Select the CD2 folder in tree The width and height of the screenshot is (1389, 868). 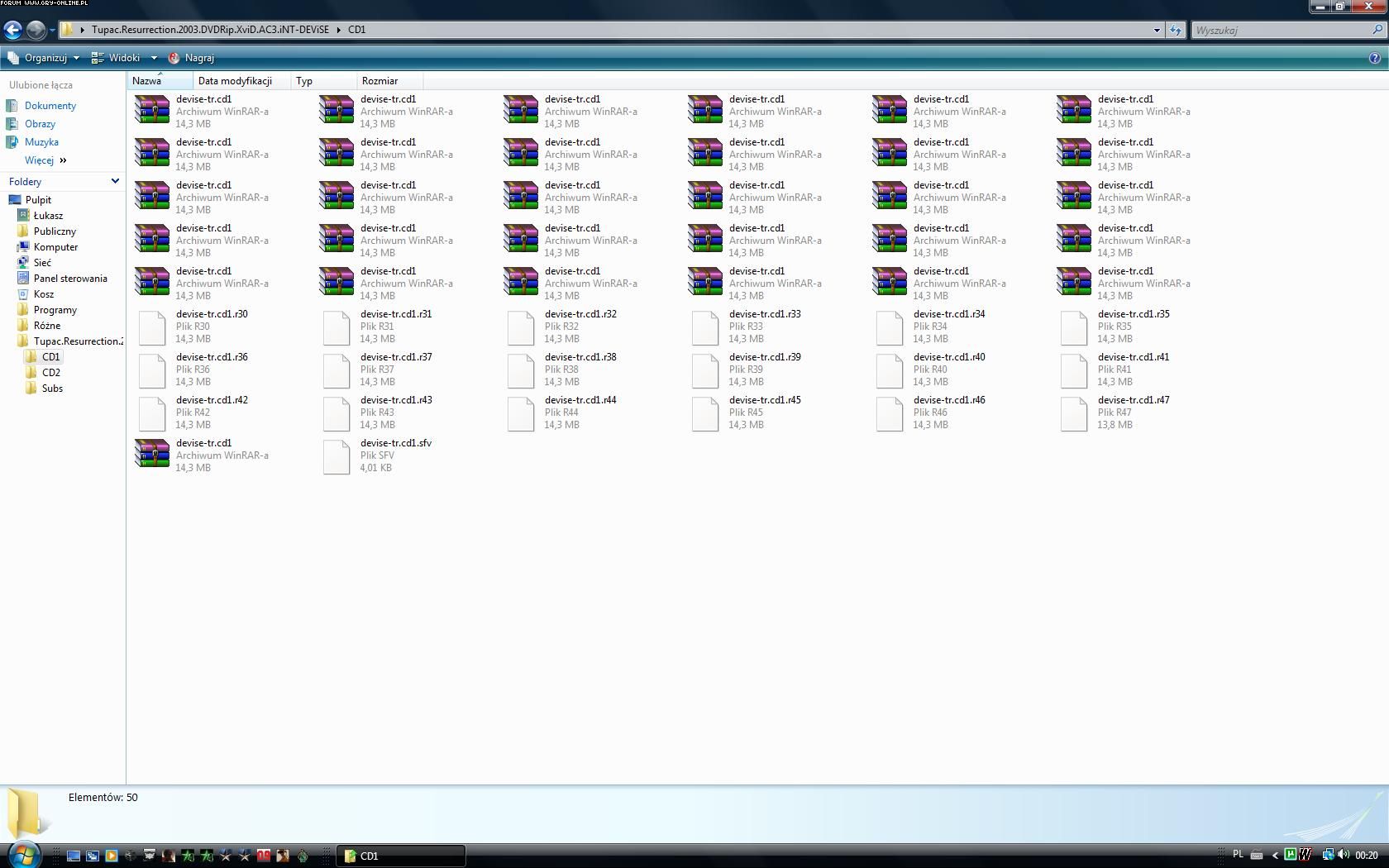pos(50,373)
